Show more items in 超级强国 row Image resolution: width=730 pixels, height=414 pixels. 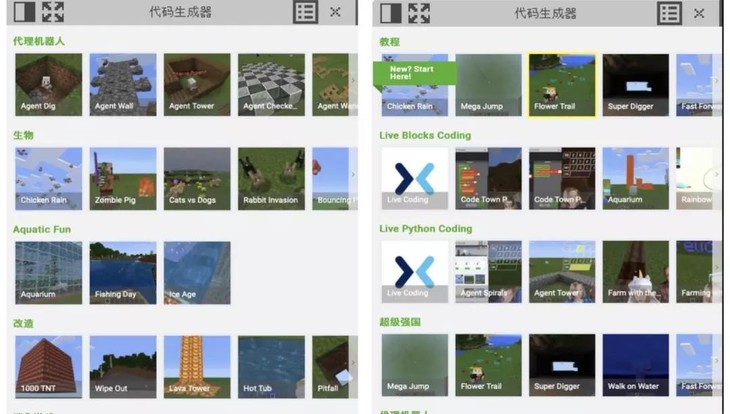point(716,361)
